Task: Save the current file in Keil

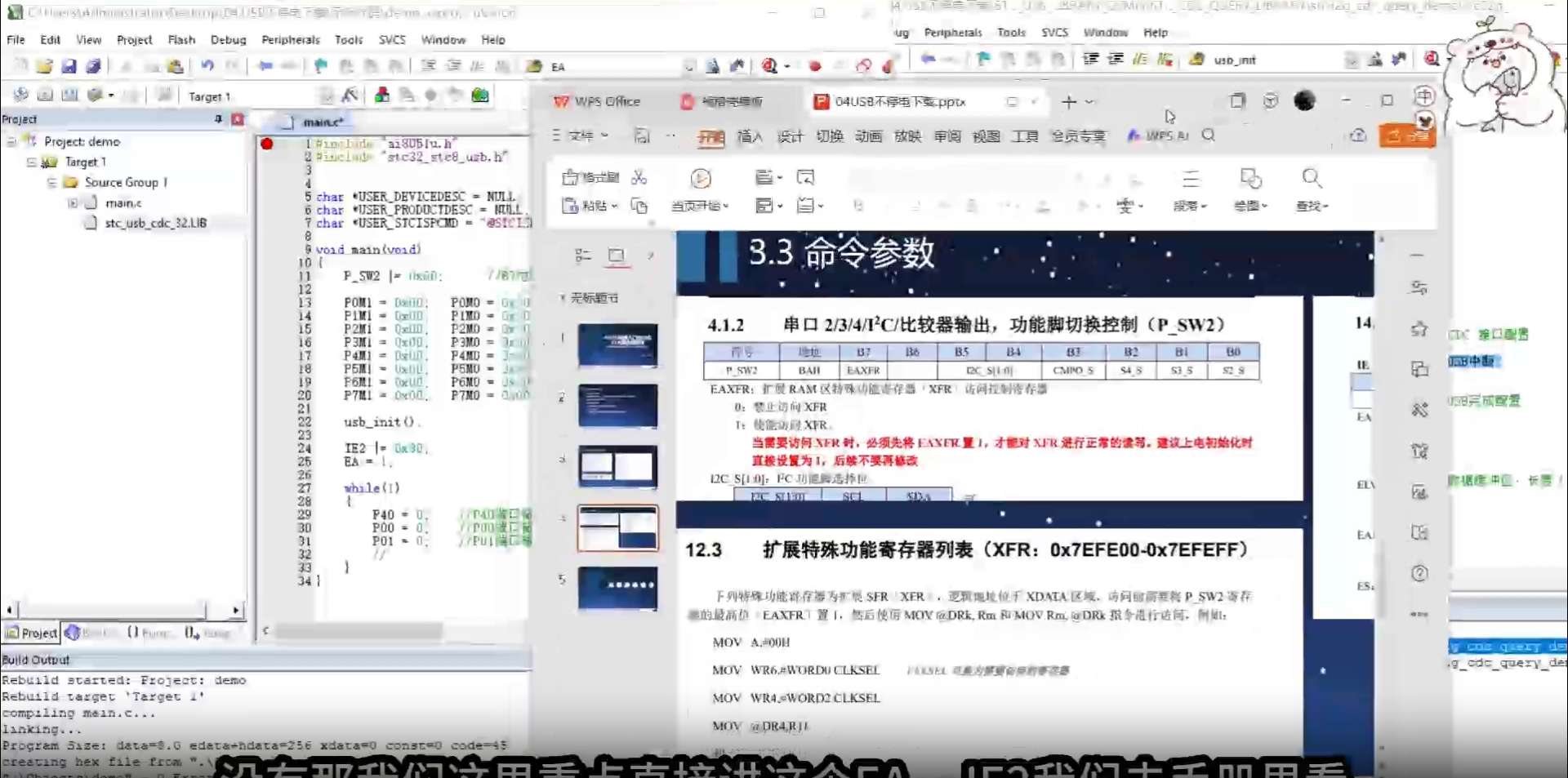Action: point(69,66)
